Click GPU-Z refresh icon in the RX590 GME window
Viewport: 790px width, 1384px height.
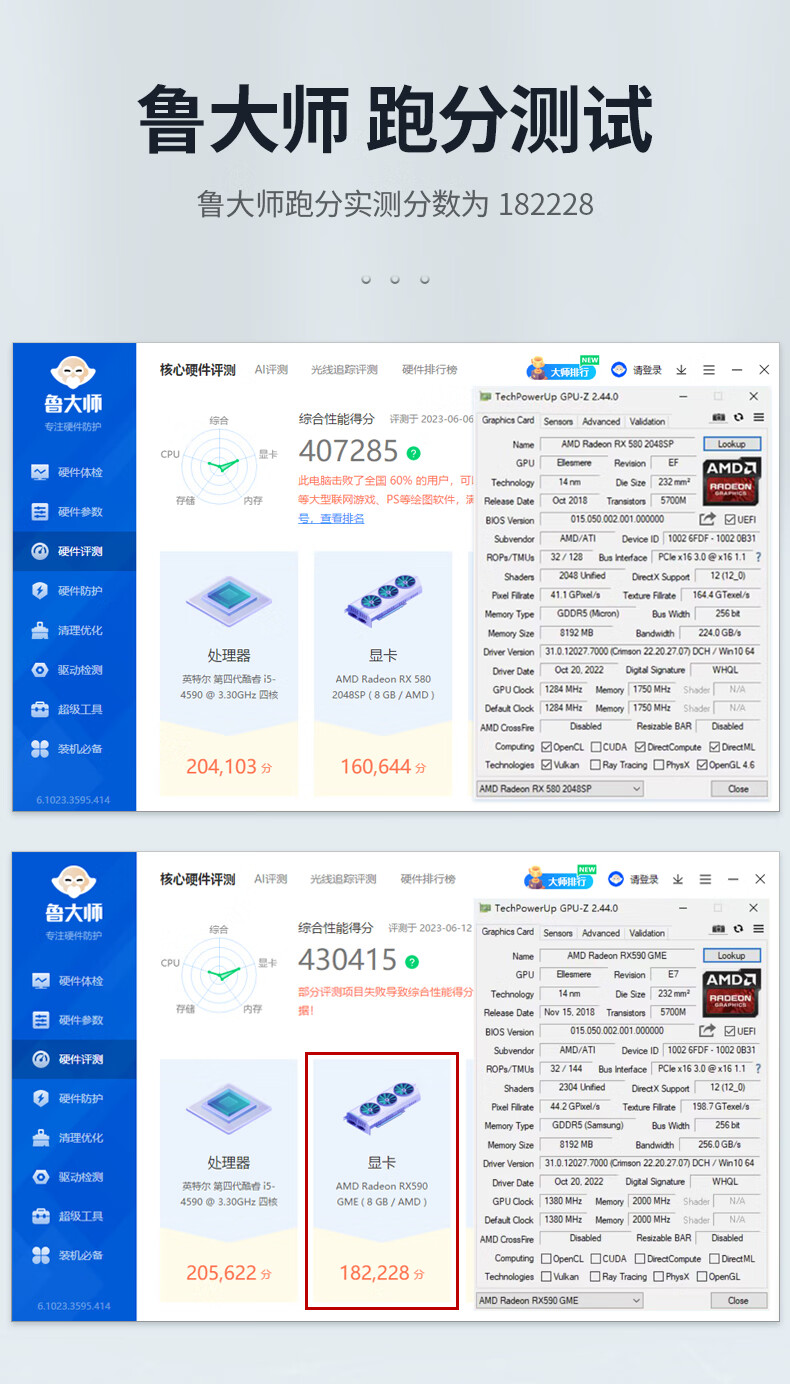pyautogui.click(x=738, y=929)
